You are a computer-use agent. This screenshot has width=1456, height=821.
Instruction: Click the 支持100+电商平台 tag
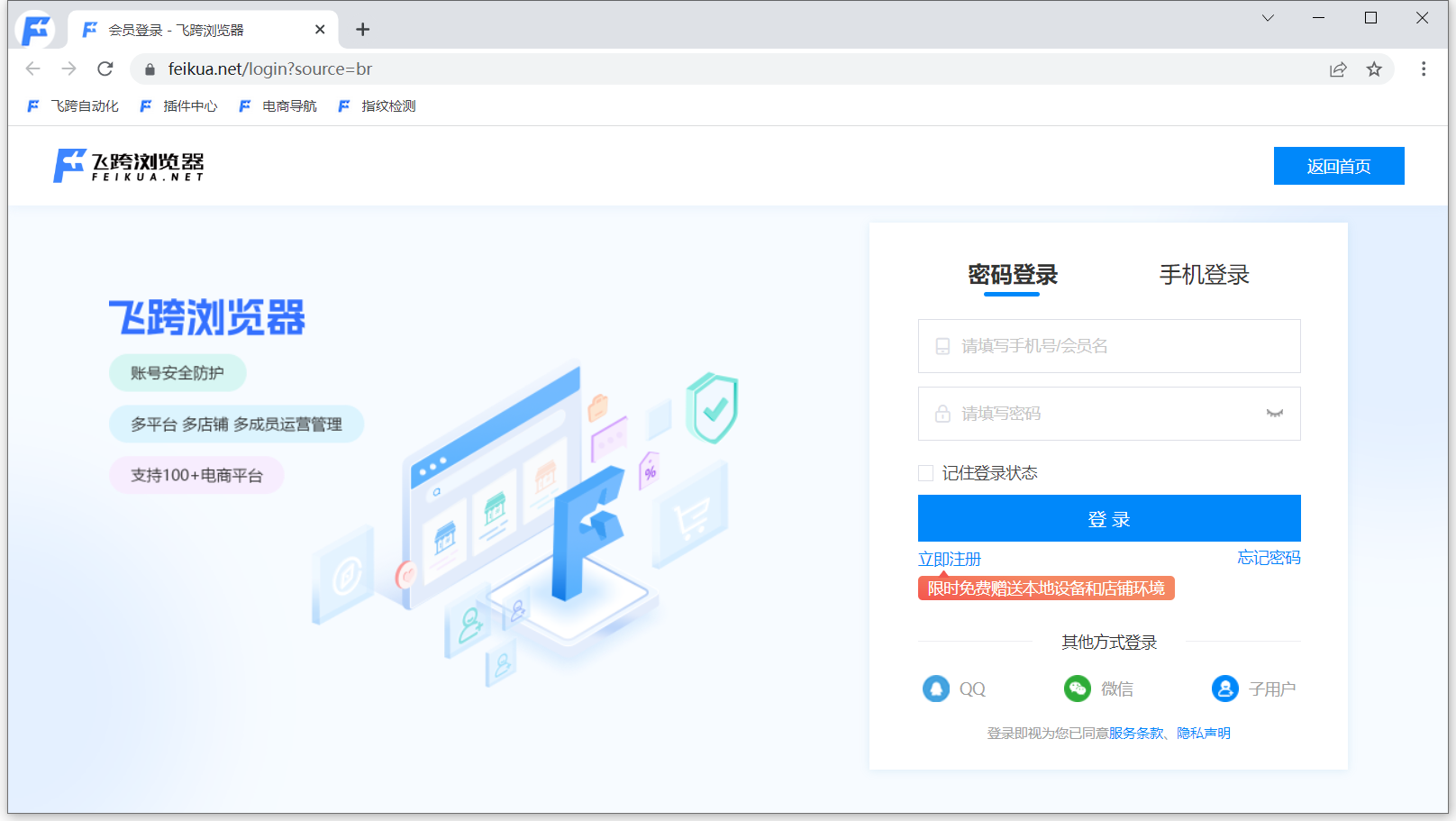click(x=196, y=476)
